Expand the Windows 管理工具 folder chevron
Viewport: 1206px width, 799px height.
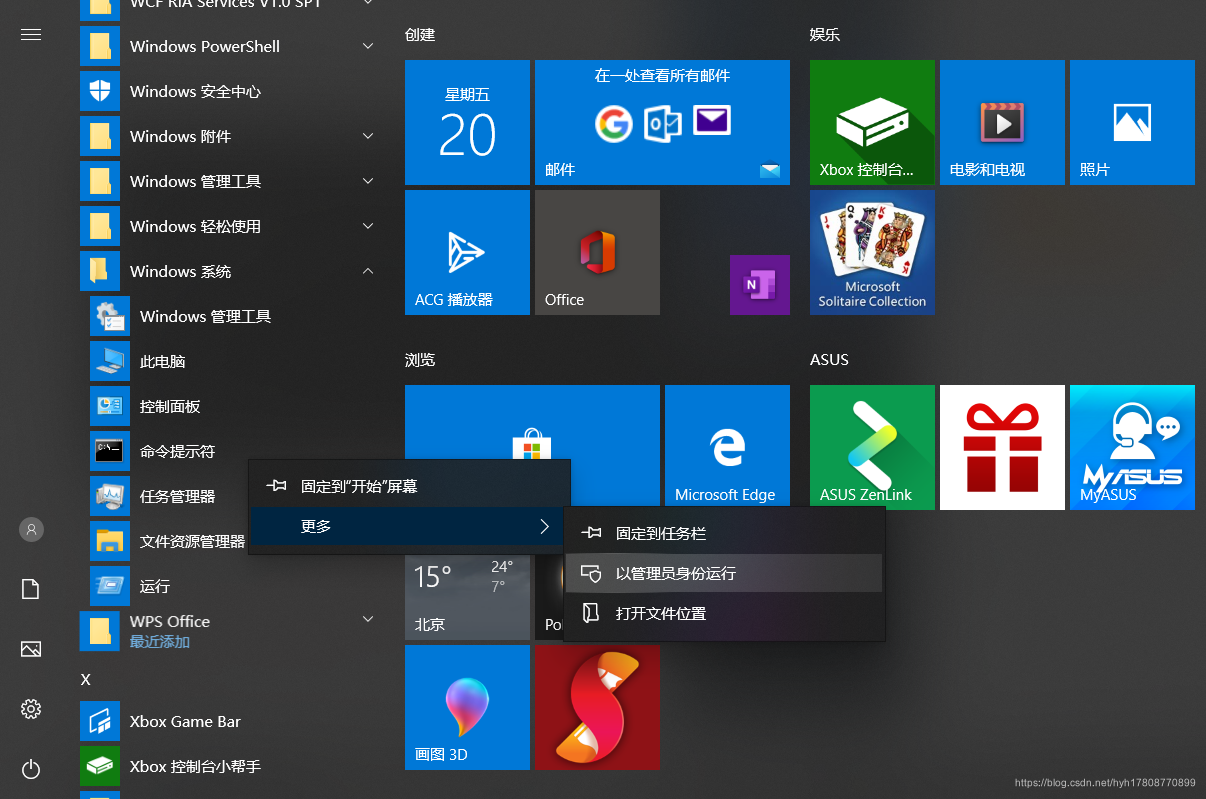[x=368, y=181]
